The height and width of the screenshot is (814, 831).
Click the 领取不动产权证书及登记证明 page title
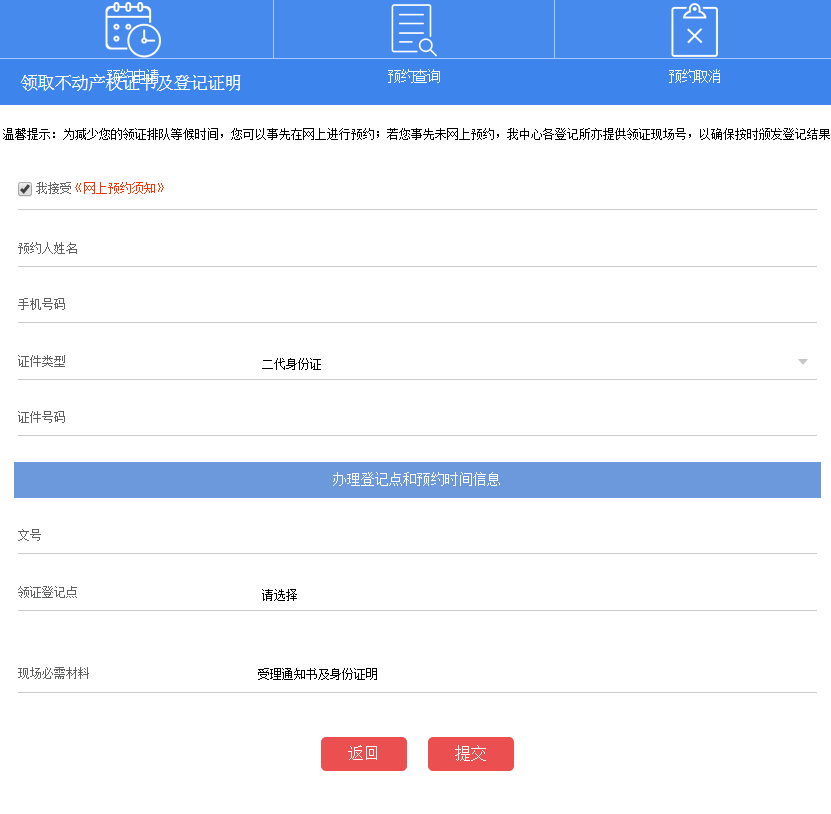tap(131, 84)
